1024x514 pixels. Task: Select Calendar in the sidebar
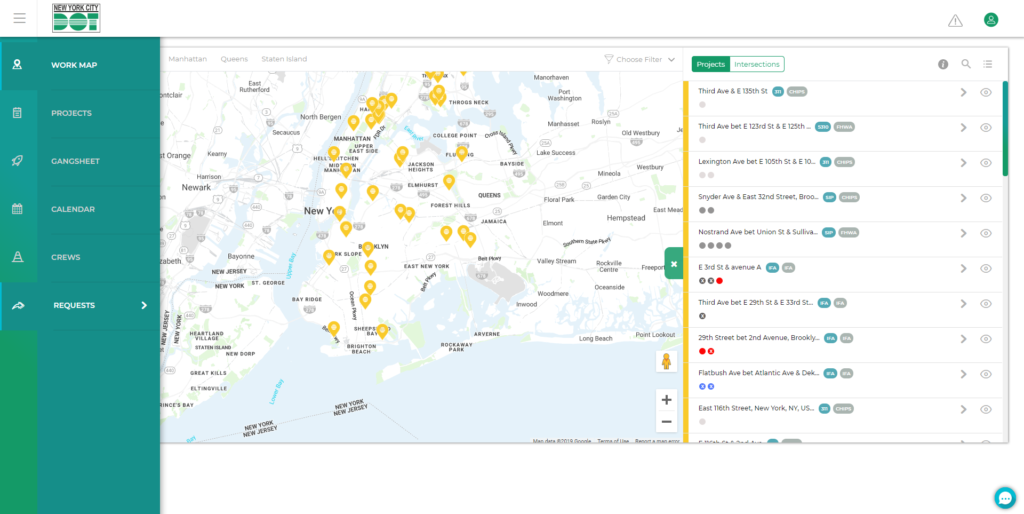point(73,209)
